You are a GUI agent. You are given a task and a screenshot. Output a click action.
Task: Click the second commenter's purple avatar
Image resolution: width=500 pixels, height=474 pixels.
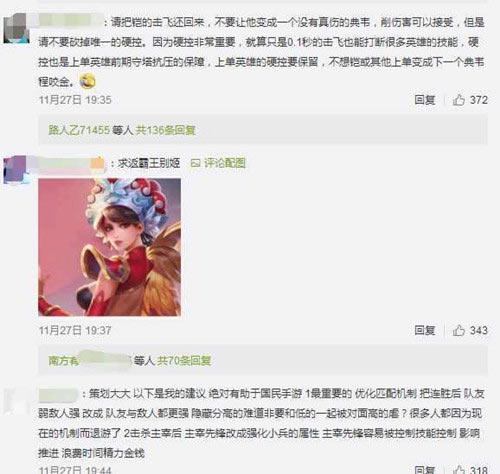16,170
